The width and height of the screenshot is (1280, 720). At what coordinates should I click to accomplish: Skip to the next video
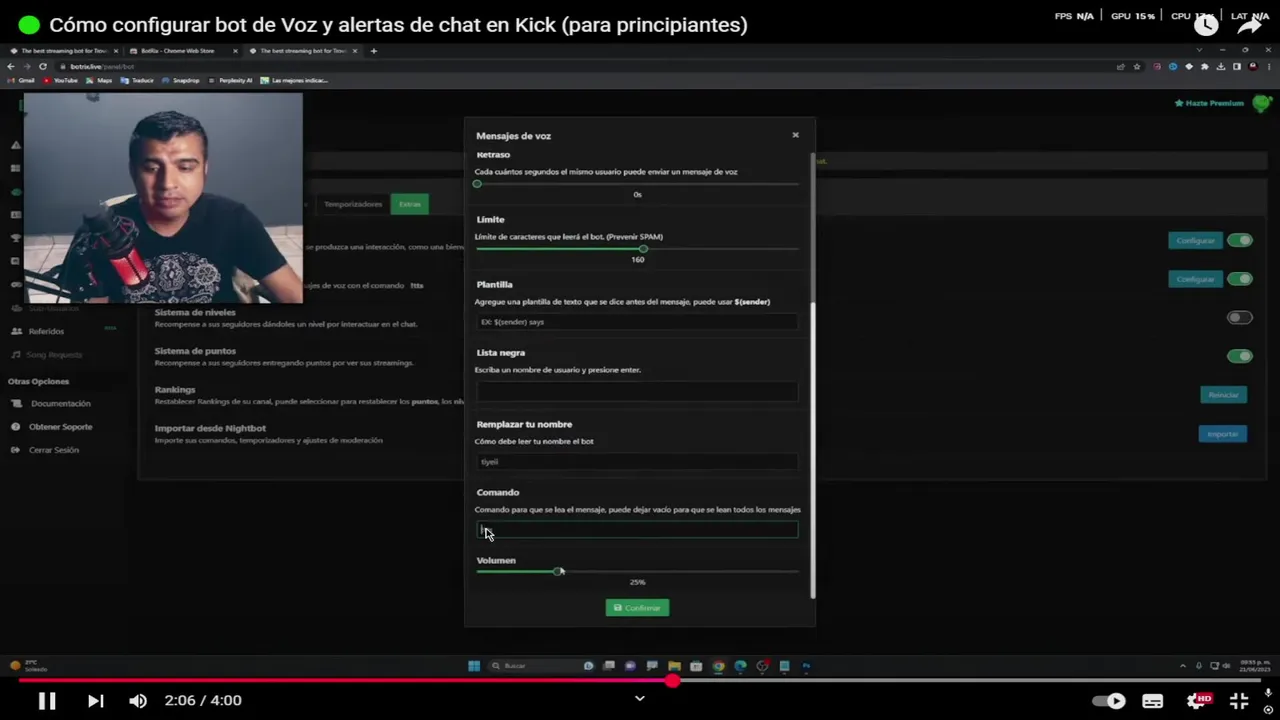(x=95, y=701)
